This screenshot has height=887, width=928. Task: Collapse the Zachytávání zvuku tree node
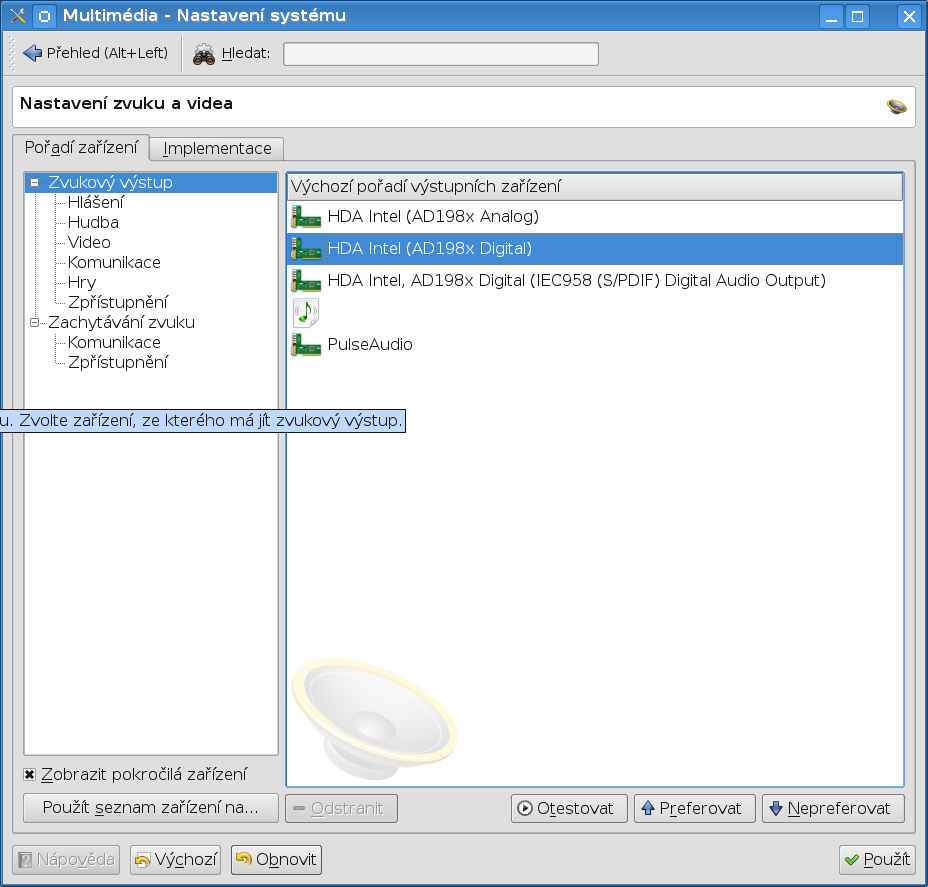point(35,322)
